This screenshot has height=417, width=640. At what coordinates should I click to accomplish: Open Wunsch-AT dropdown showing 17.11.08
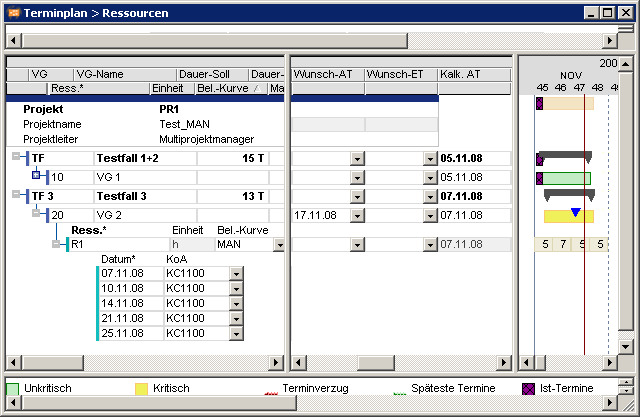click(357, 215)
